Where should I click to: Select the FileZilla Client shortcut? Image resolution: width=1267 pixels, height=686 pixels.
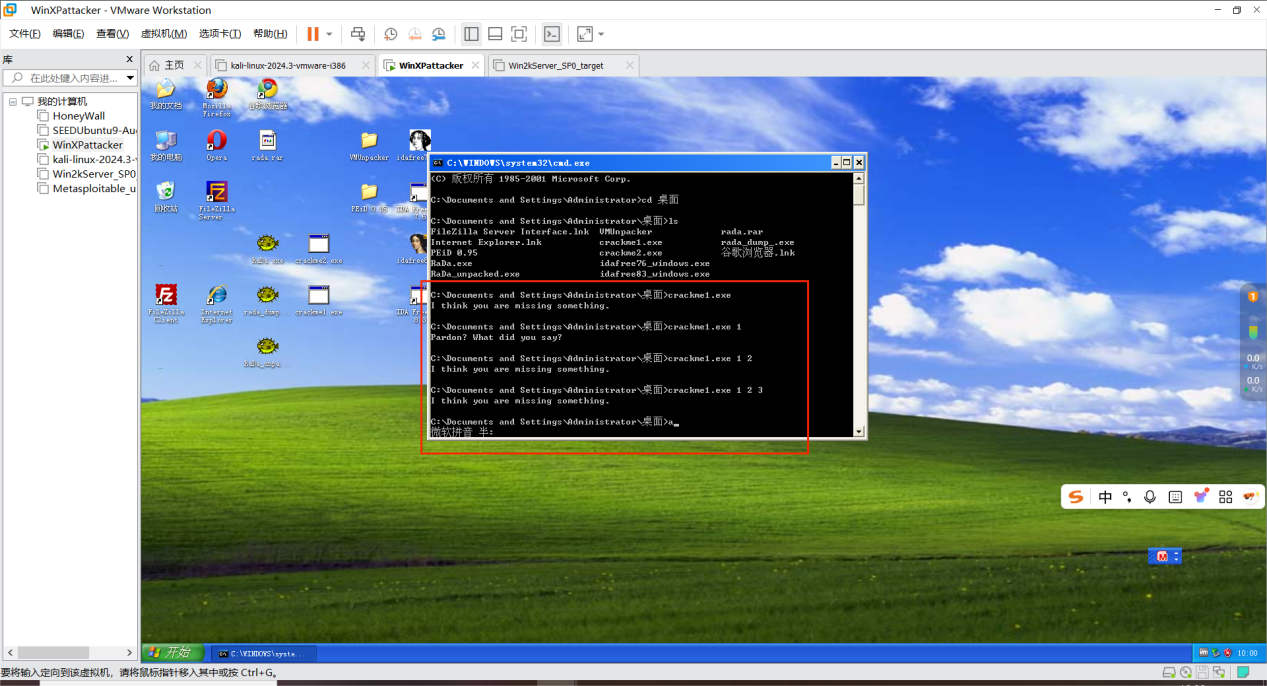[x=166, y=303]
